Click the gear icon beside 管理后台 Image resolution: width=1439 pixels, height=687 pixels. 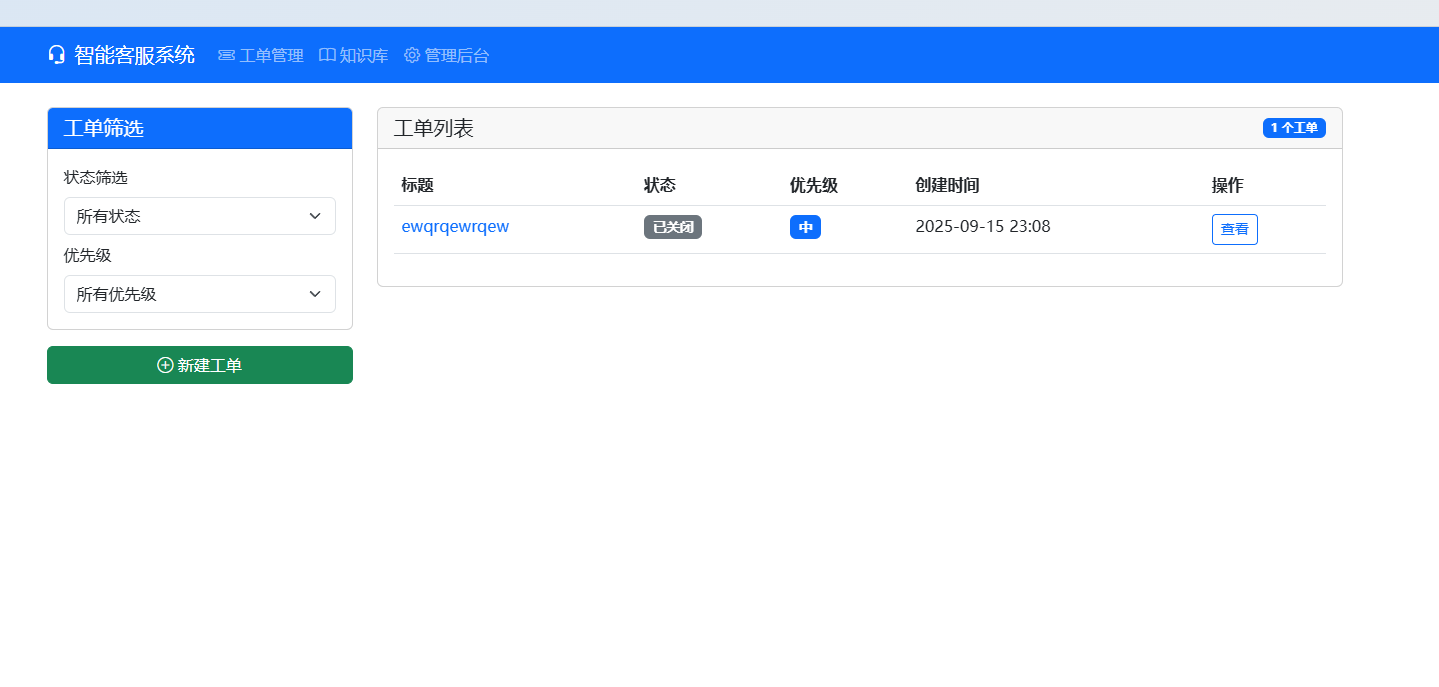tap(410, 55)
